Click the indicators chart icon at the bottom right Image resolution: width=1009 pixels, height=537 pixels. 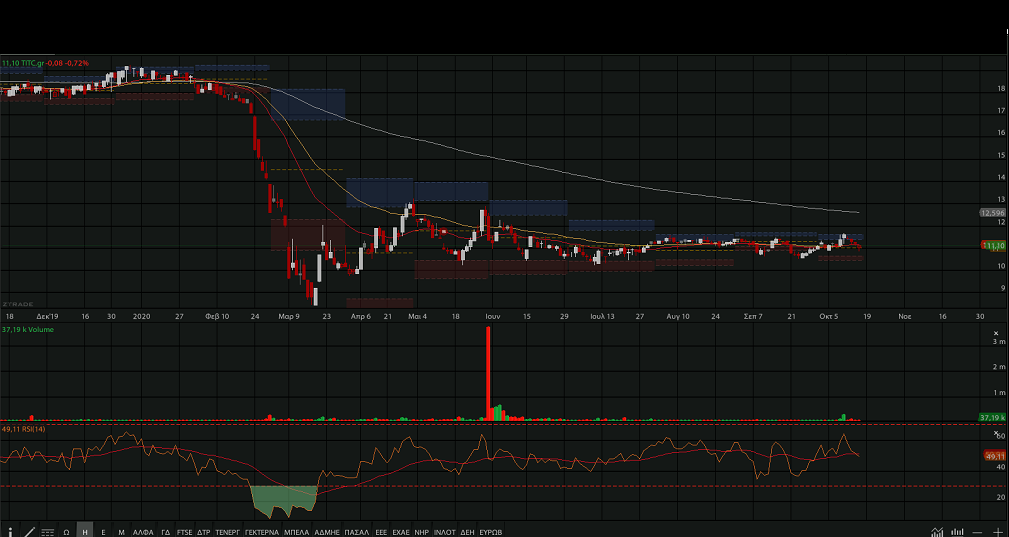point(937,531)
